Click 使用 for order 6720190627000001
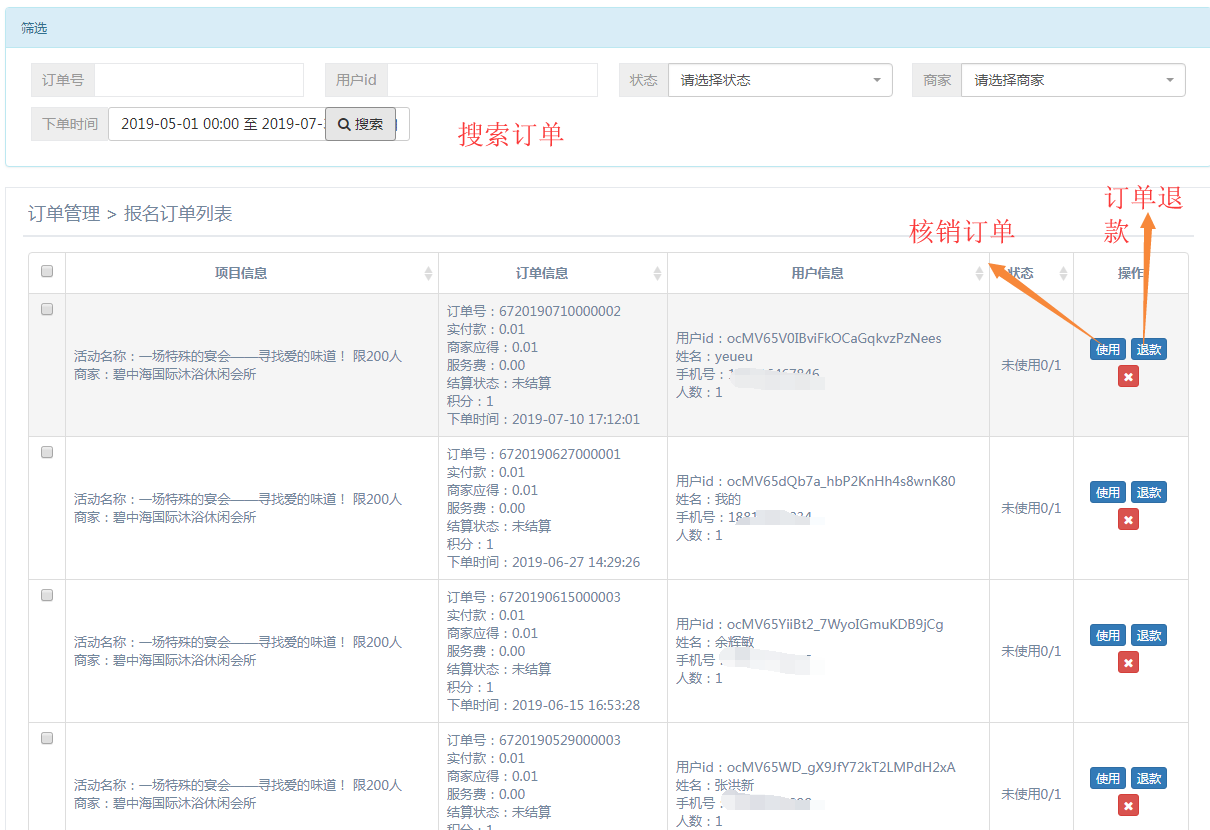Viewport: 1210px width, 830px height. pos(1108,492)
